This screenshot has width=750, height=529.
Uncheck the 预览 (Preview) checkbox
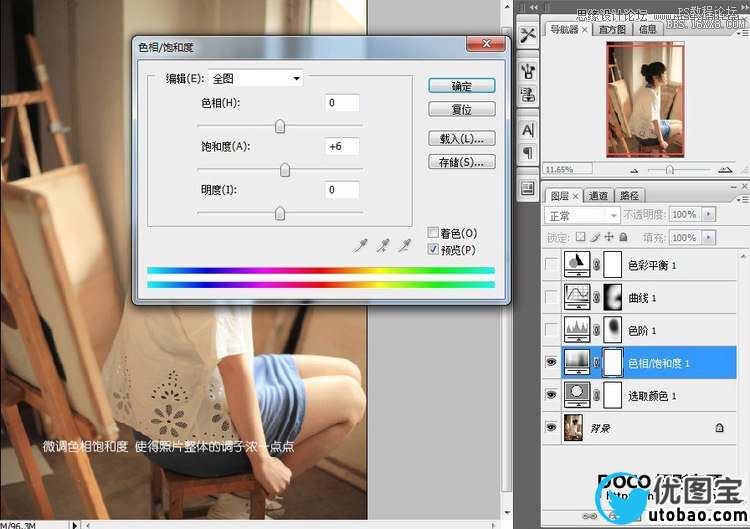tap(433, 249)
